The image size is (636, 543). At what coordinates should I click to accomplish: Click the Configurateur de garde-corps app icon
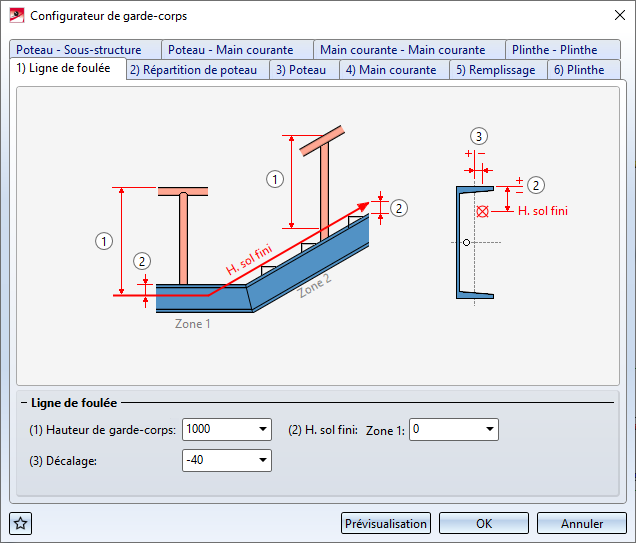17,16
